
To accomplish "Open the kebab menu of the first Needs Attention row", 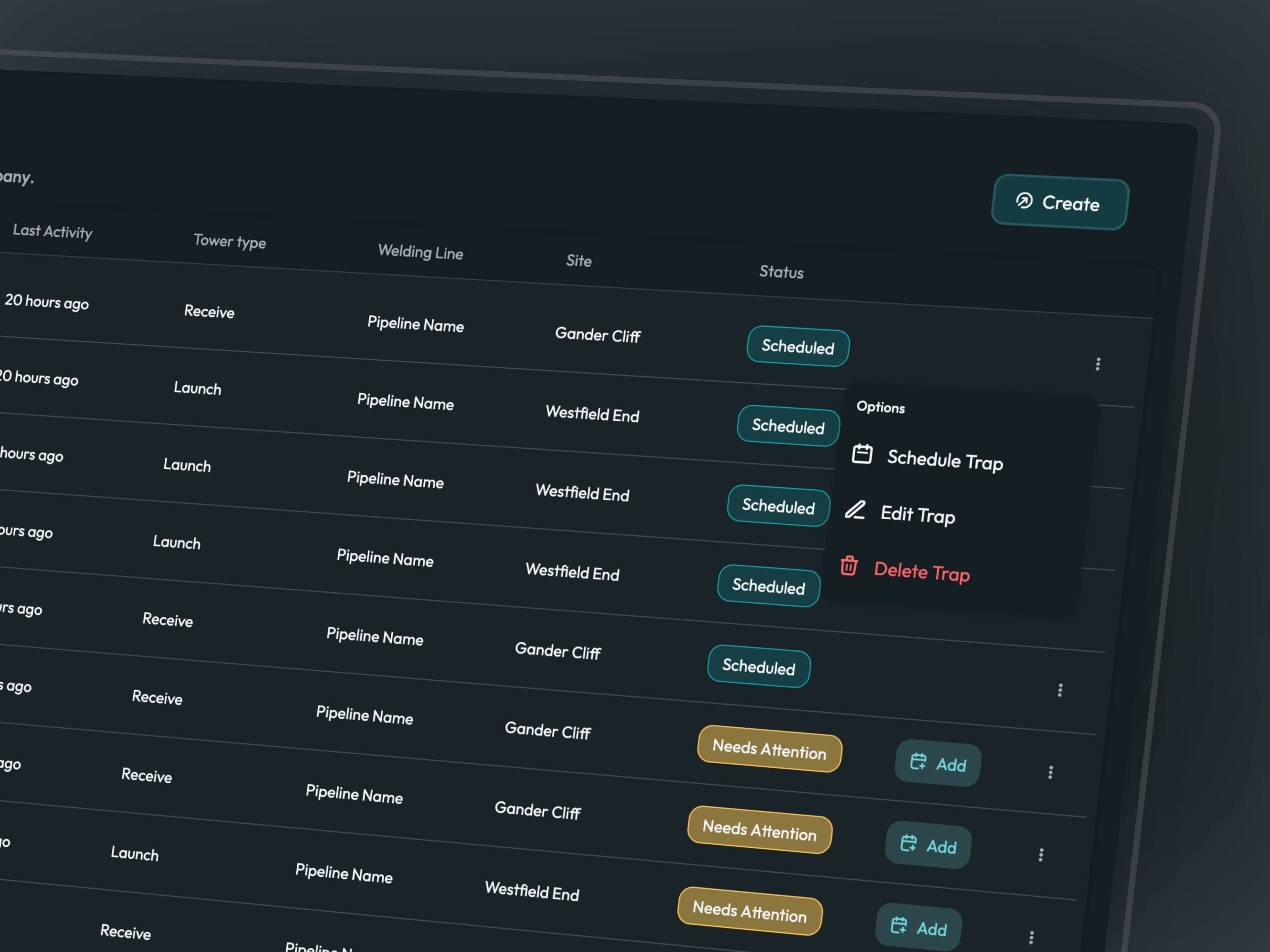I will [1051, 772].
